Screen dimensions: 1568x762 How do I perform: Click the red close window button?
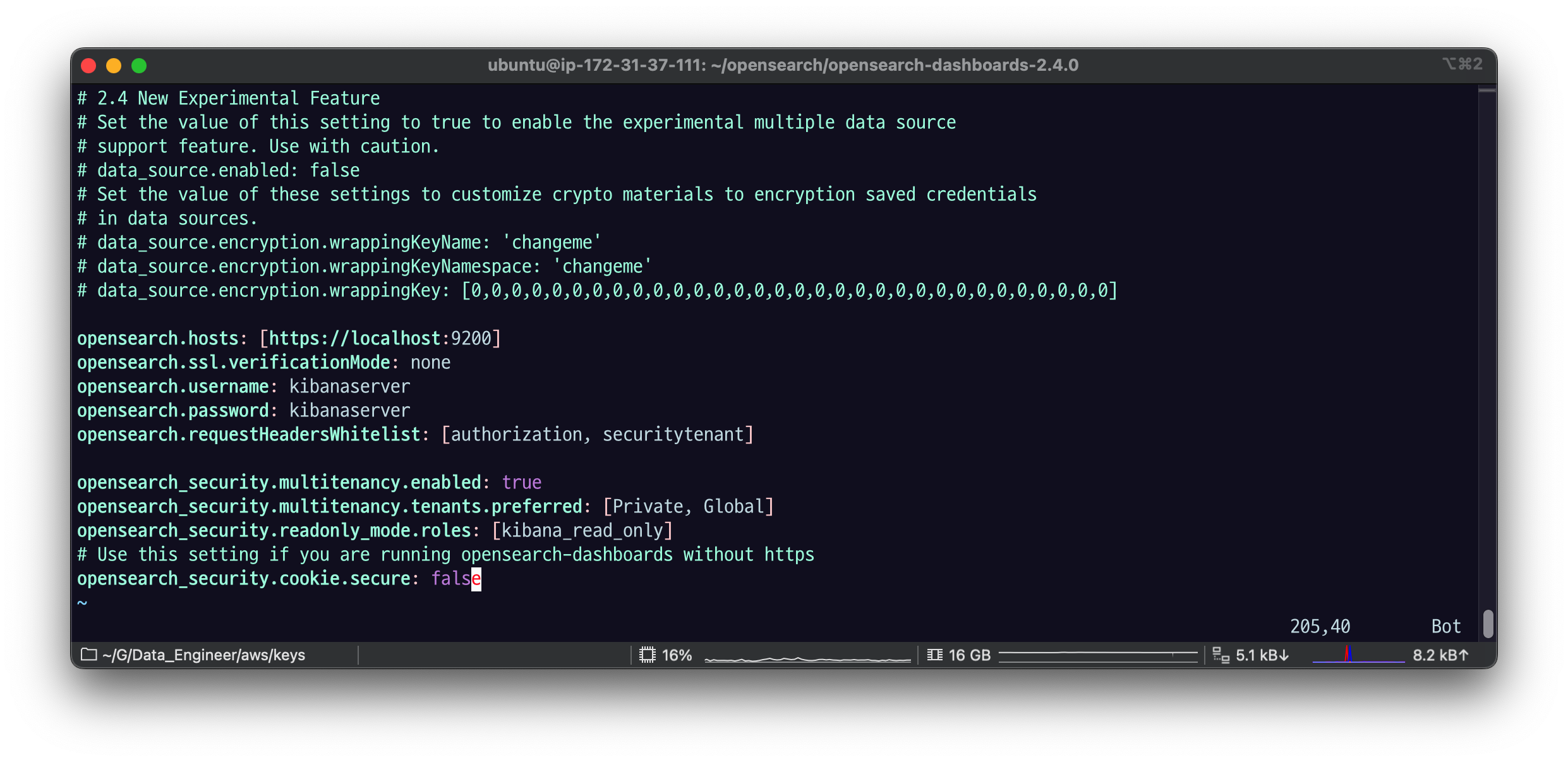88,66
